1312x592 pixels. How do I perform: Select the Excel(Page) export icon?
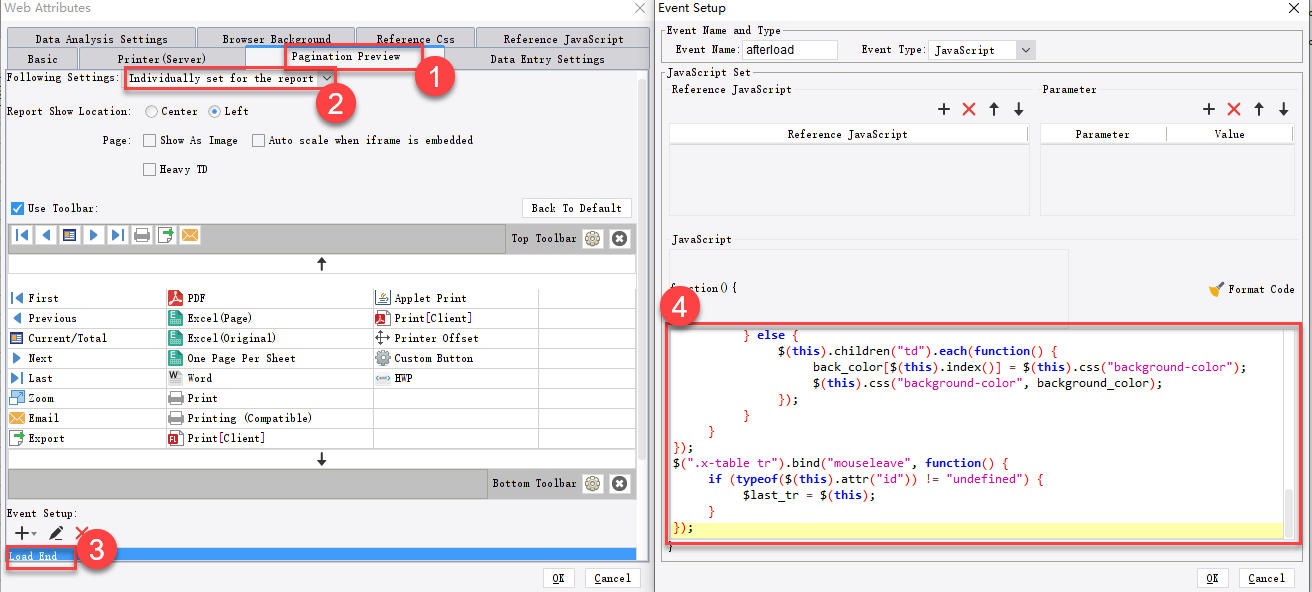176,317
